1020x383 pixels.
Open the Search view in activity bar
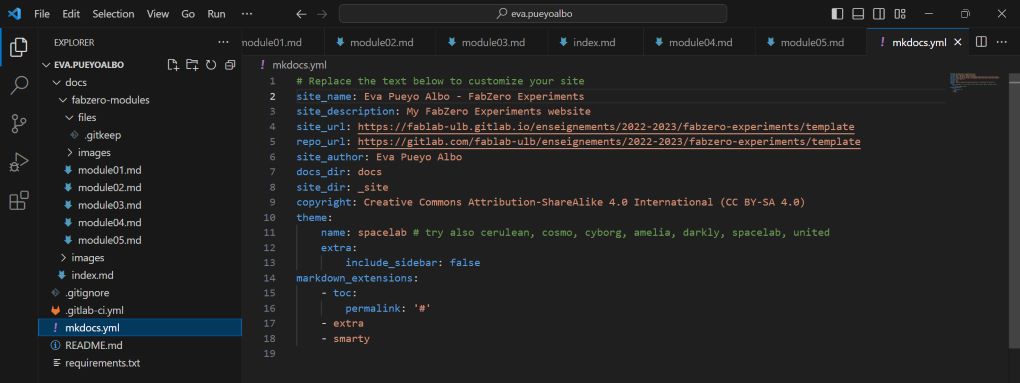tap(19, 85)
